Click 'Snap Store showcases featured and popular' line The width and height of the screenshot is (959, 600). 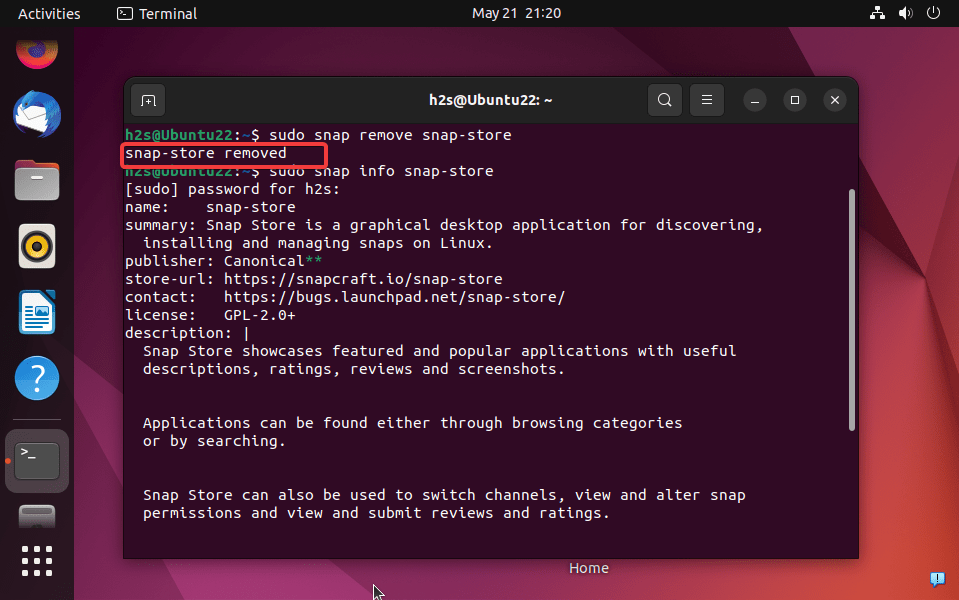click(x=439, y=351)
